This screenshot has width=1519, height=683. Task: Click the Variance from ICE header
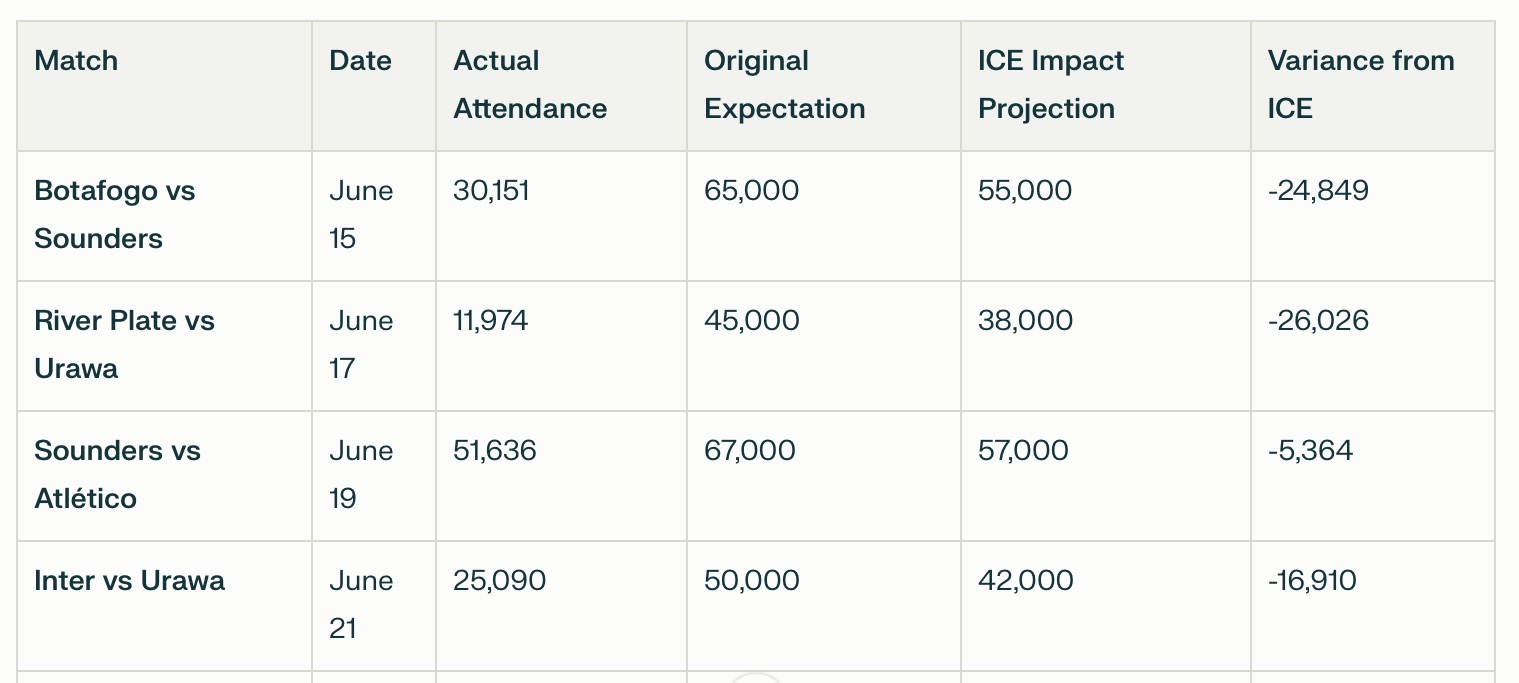tap(1361, 85)
